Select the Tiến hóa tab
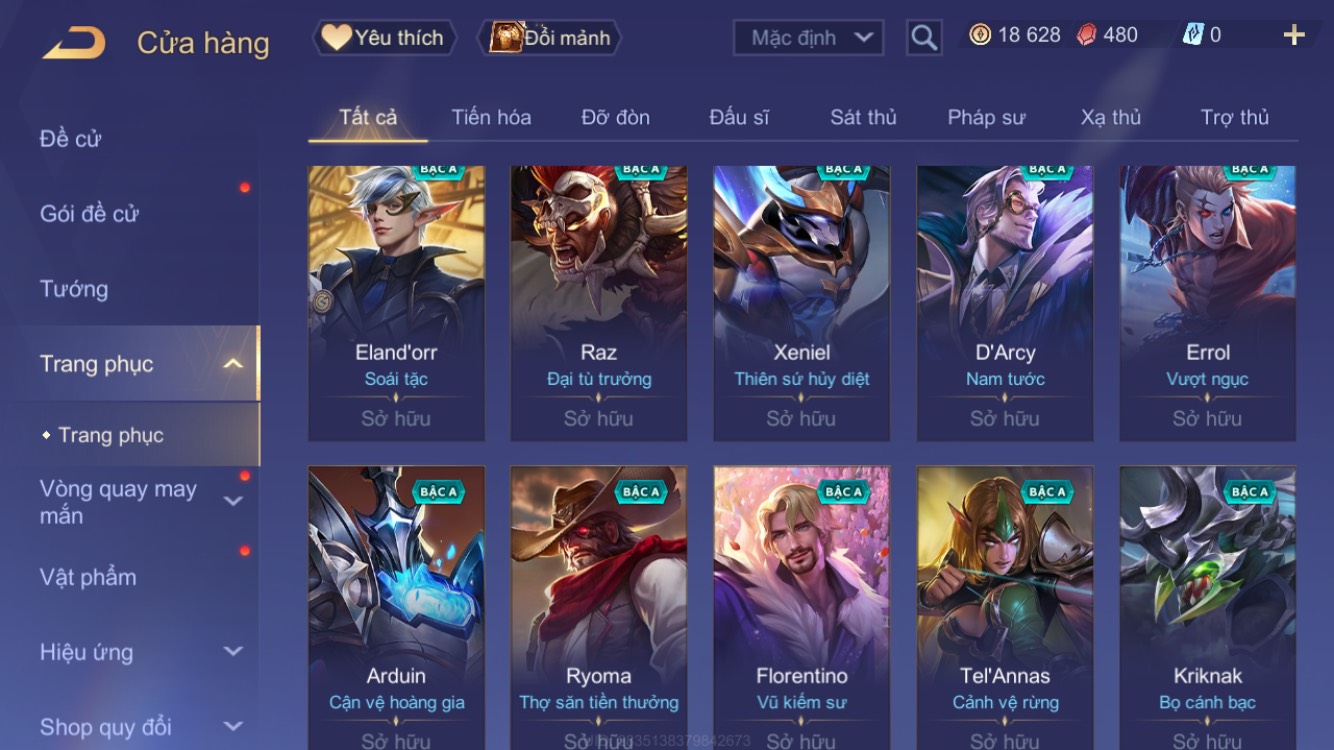Image resolution: width=1334 pixels, height=750 pixels. (x=491, y=117)
